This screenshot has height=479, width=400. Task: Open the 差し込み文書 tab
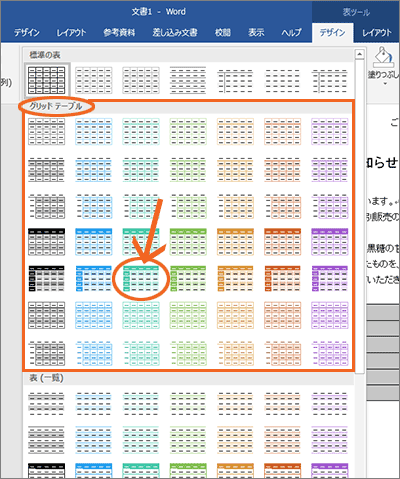point(175,33)
